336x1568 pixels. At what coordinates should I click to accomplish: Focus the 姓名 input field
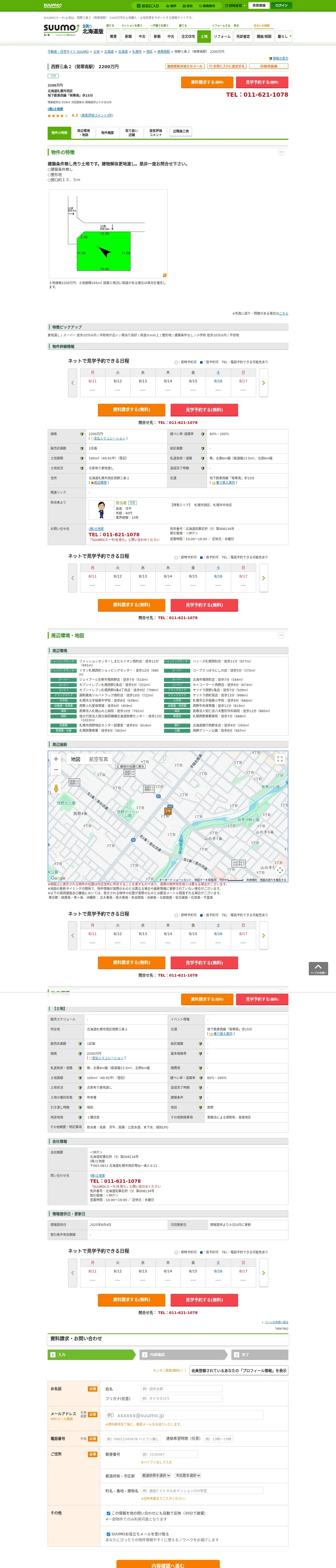[181, 1389]
